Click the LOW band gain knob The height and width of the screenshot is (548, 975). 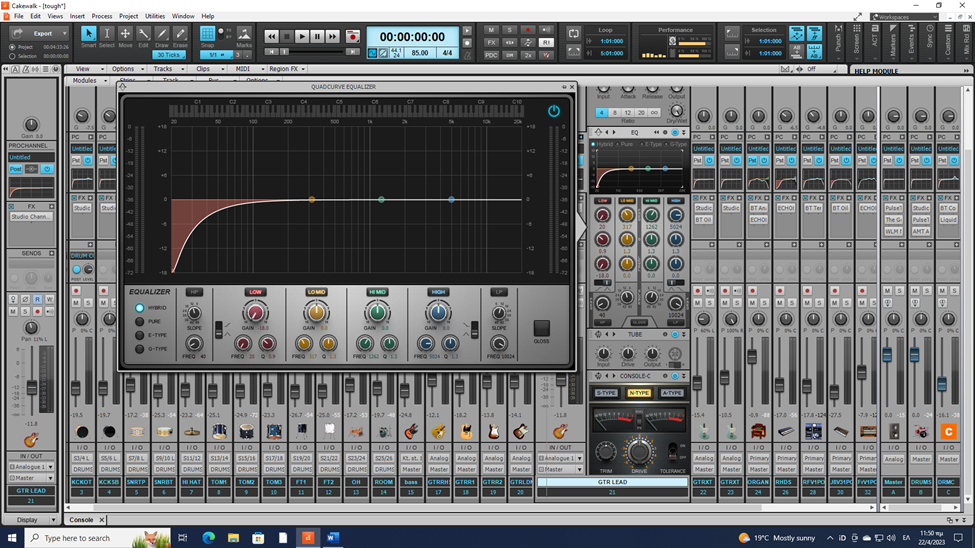(255, 312)
